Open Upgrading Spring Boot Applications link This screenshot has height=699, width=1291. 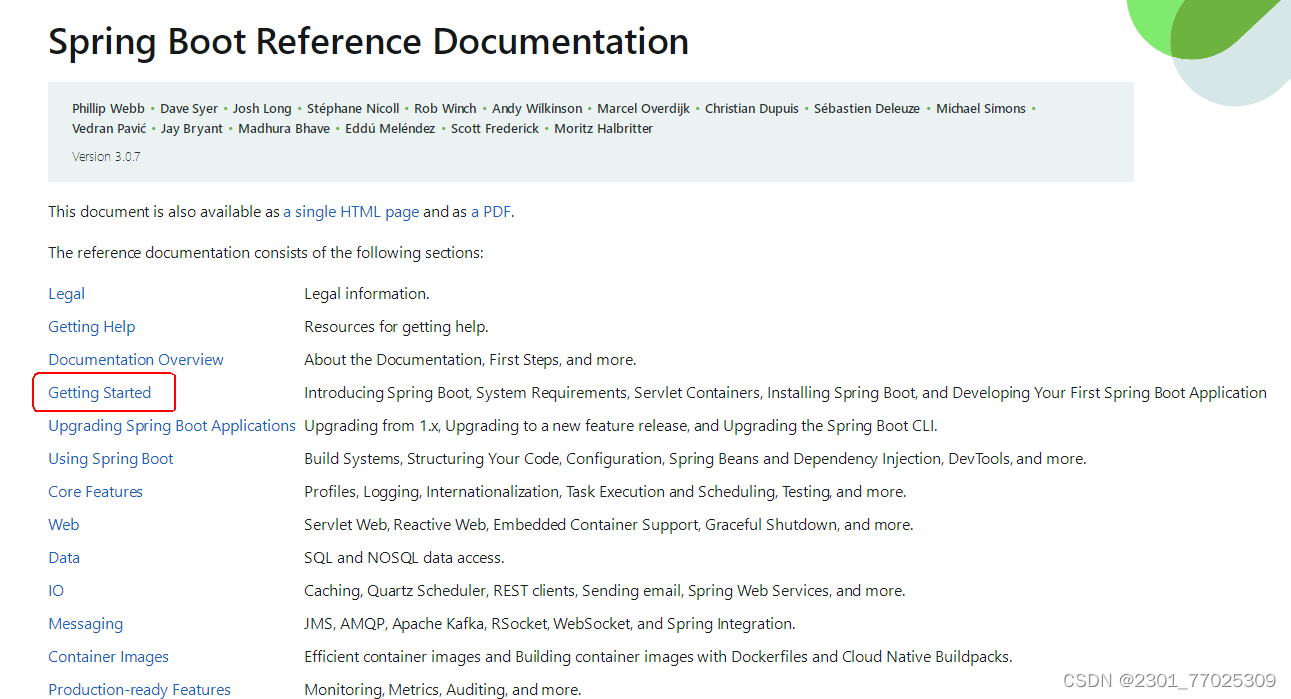(172, 426)
